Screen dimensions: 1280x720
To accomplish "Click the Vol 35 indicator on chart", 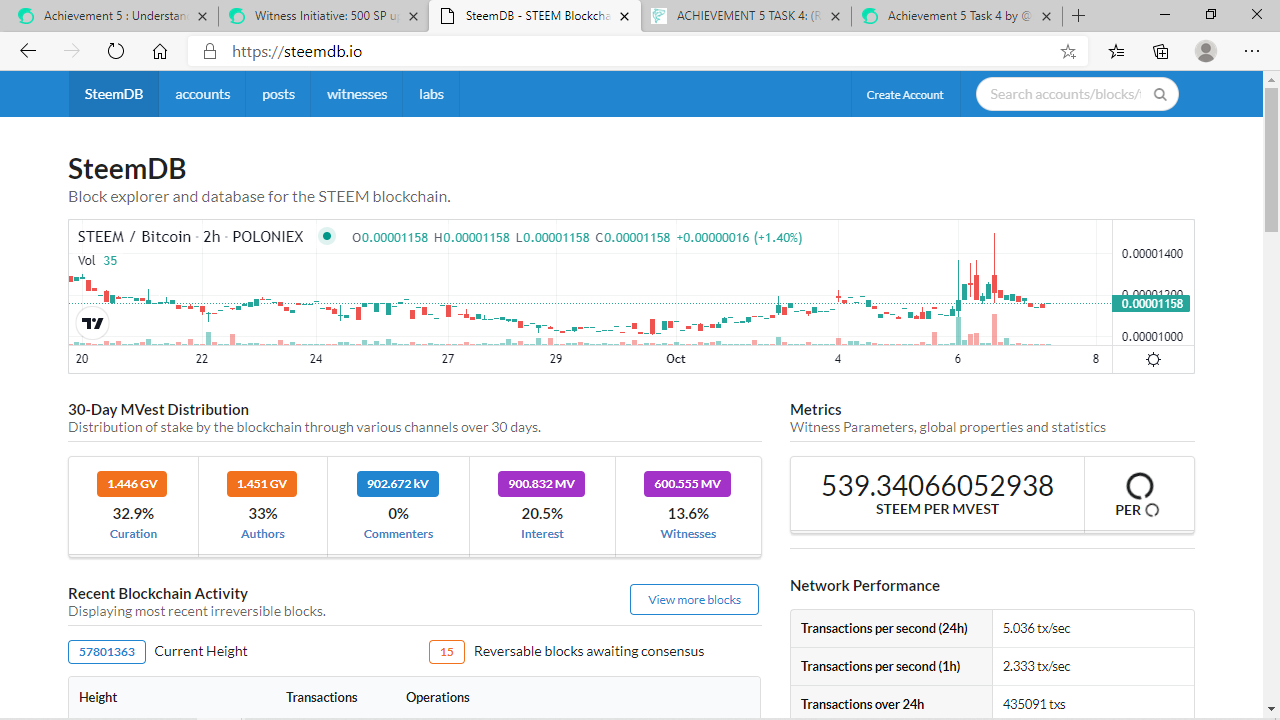I will (x=97, y=261).
